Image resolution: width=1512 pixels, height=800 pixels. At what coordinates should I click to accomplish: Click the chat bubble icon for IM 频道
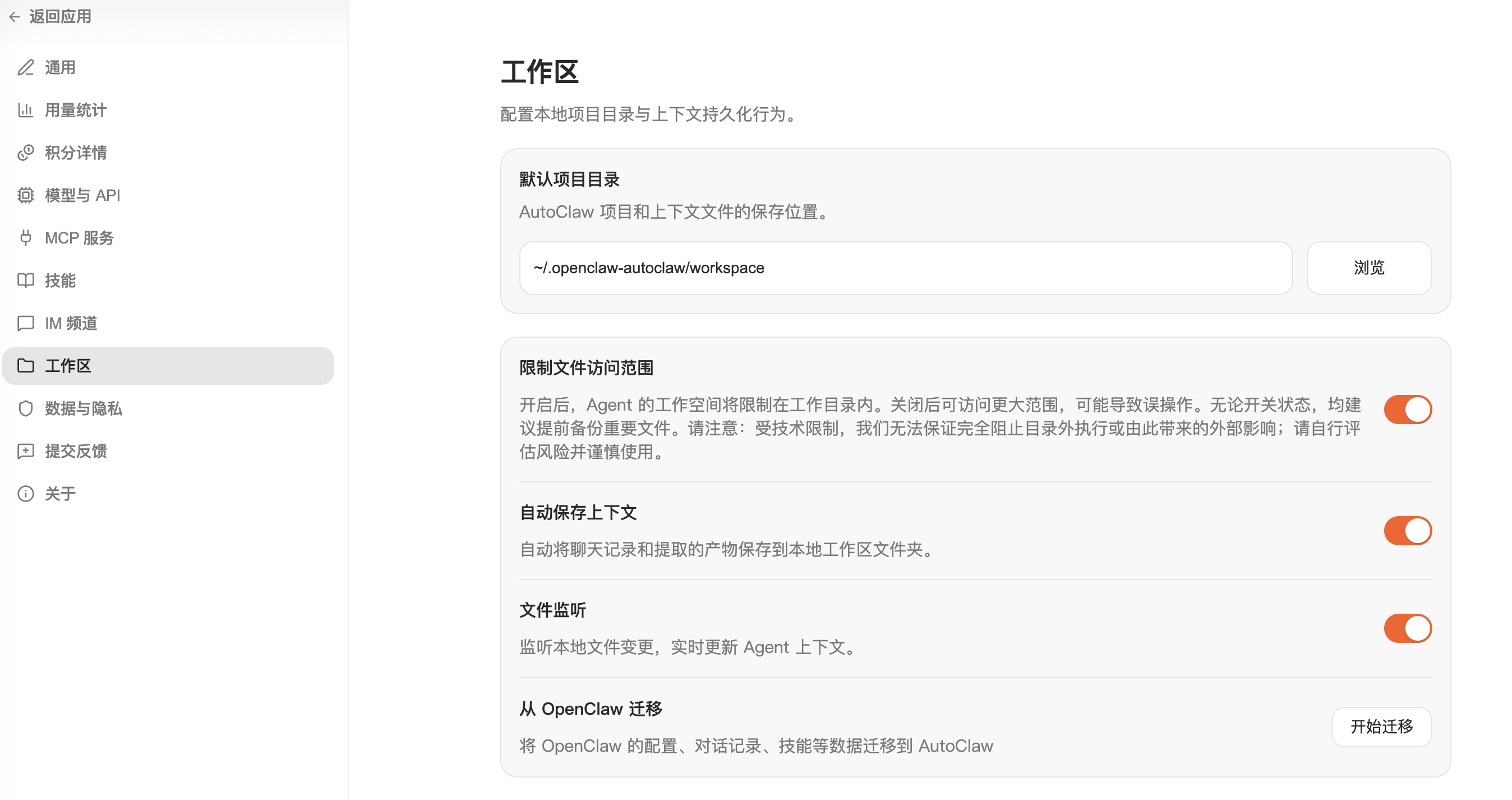pos(25,323)
